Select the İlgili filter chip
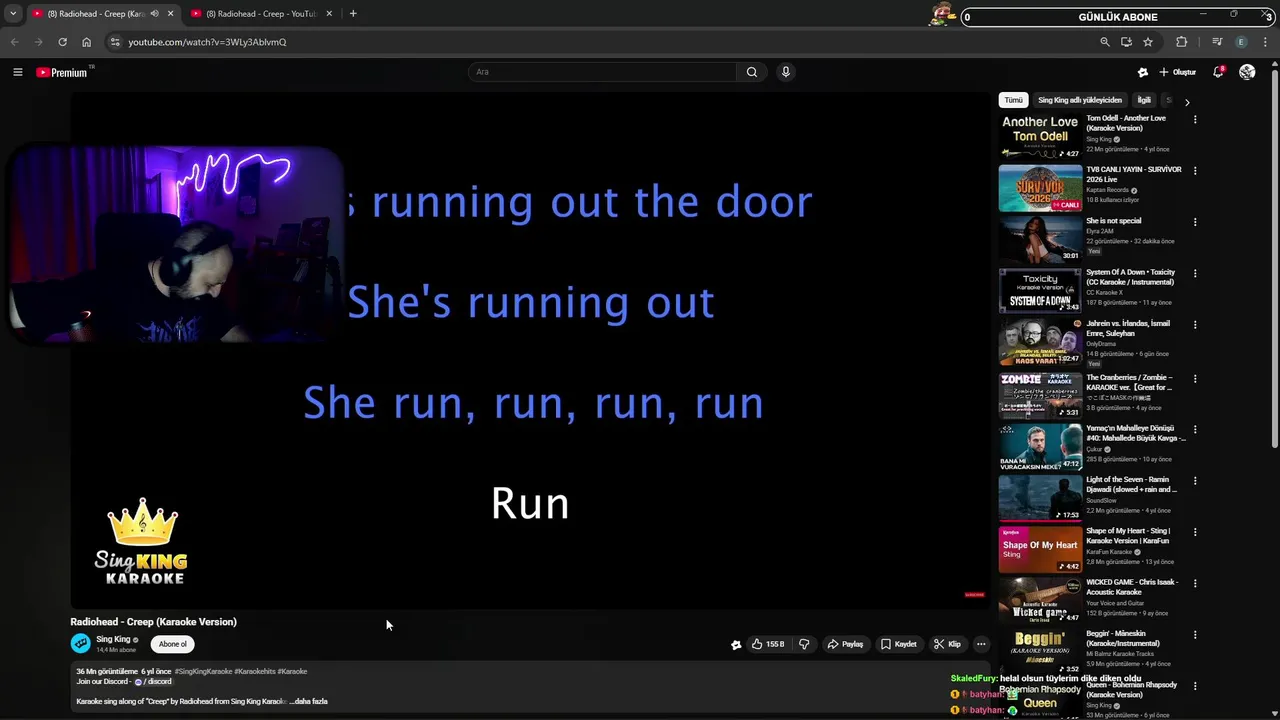This screenshot has height=720, width=1280. coord(1144,100)
